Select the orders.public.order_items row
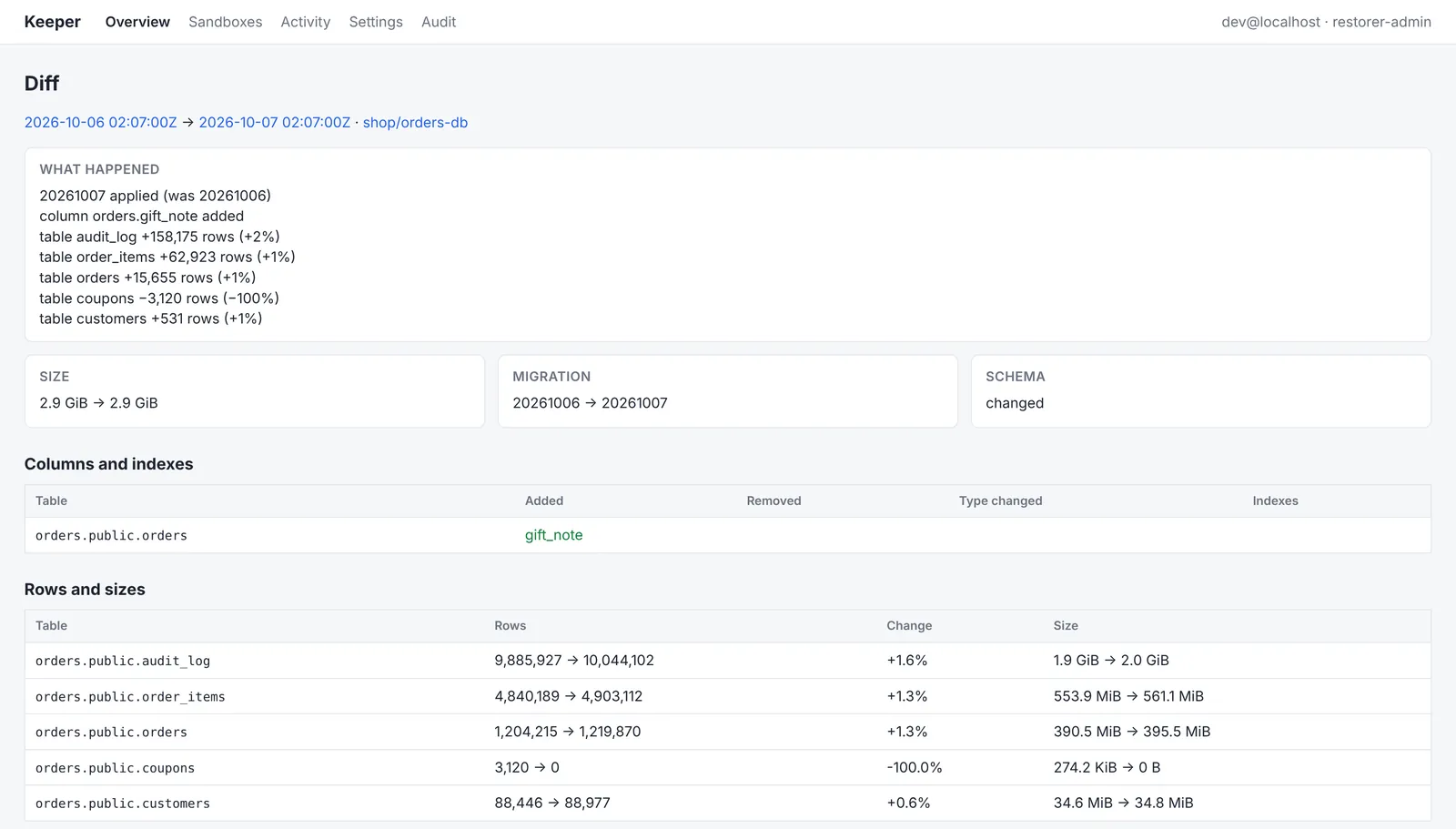This screenshot has width=1456, height=829. point(728,696)
